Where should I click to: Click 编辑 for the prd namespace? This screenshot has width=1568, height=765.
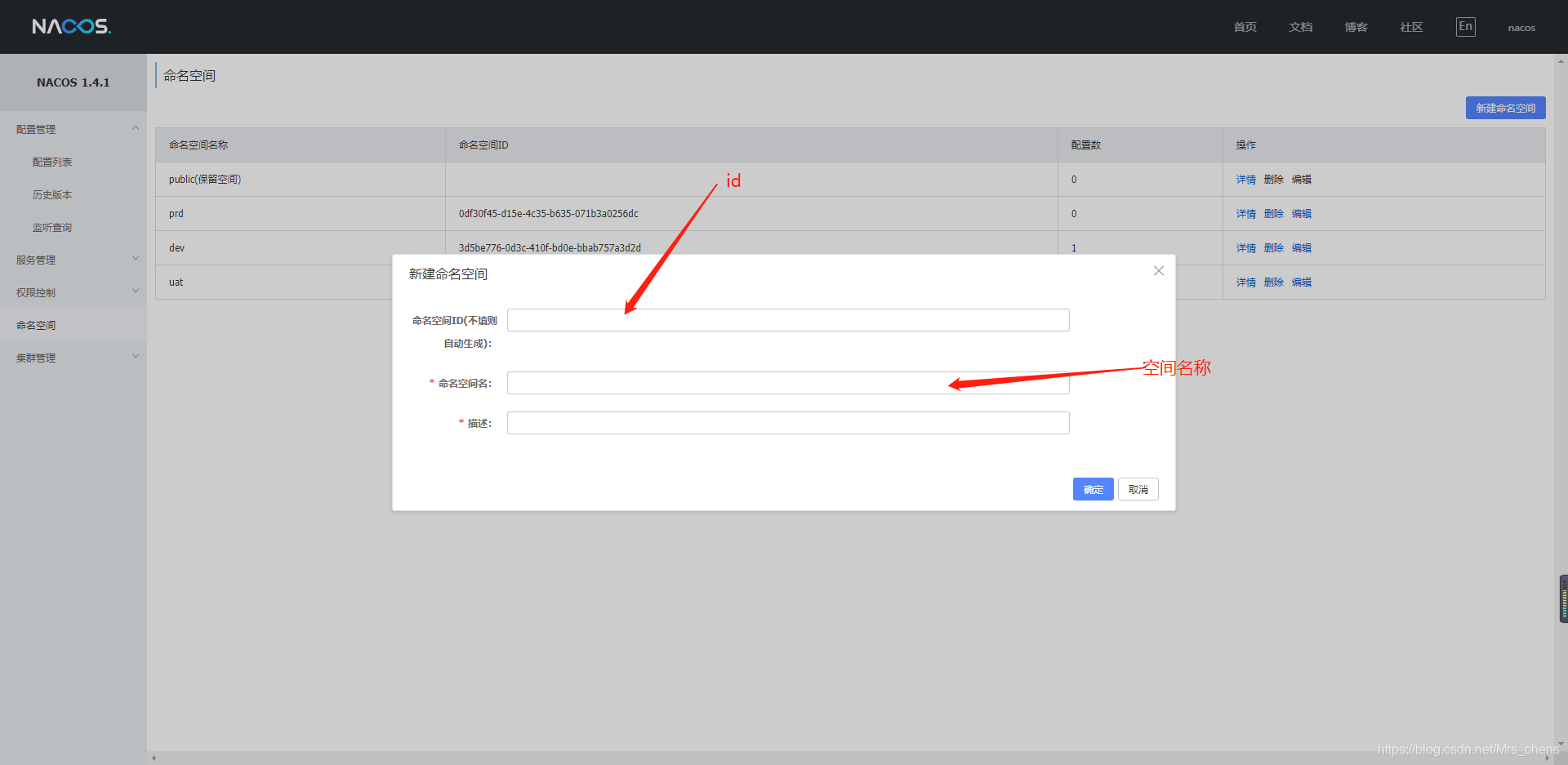(1301, 214)
